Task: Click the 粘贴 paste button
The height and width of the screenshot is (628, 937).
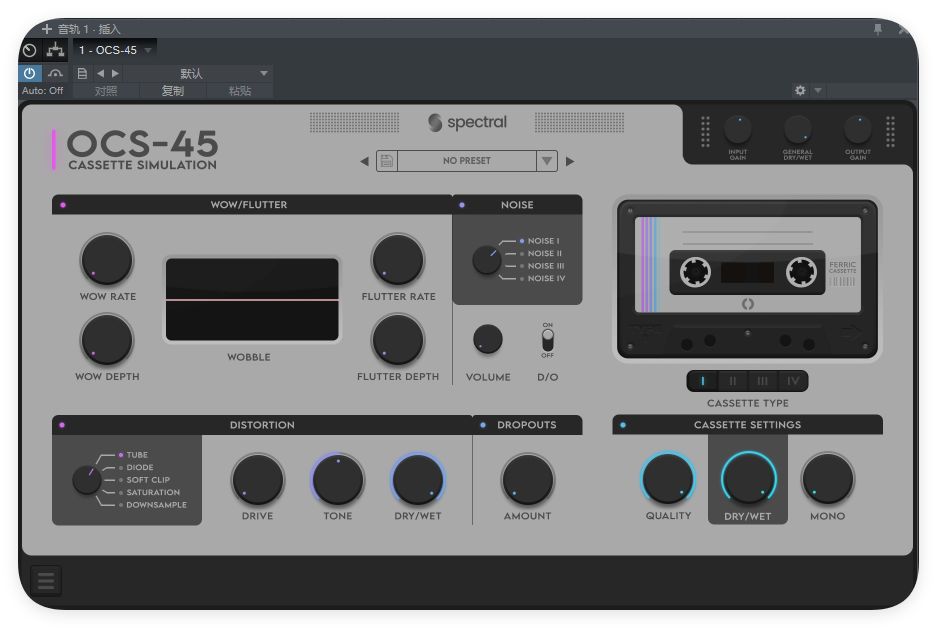Action: click(240, 91)
